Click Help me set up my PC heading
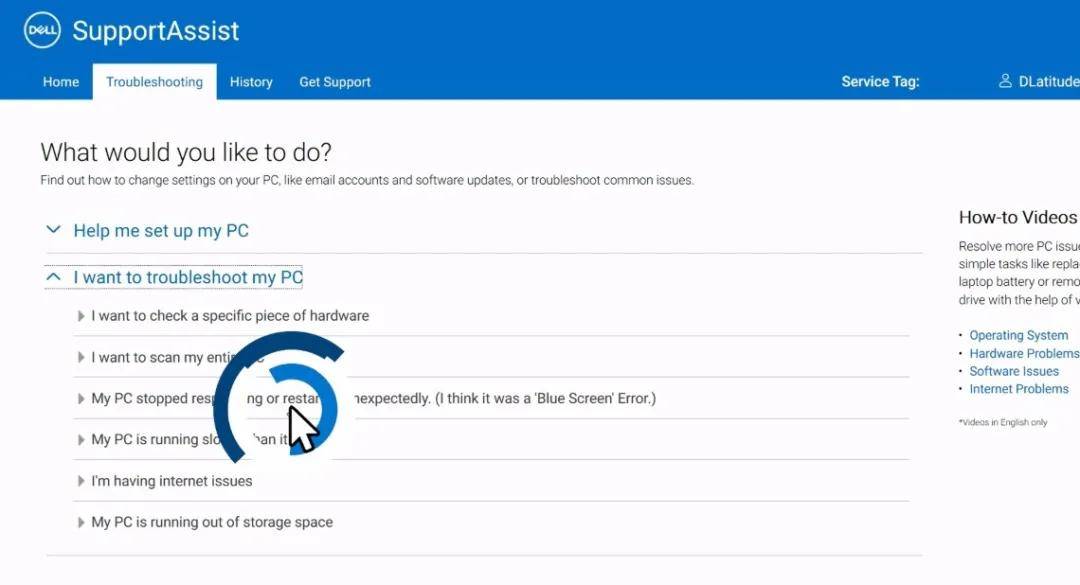 pyautogui.click(x=161, y=231)
